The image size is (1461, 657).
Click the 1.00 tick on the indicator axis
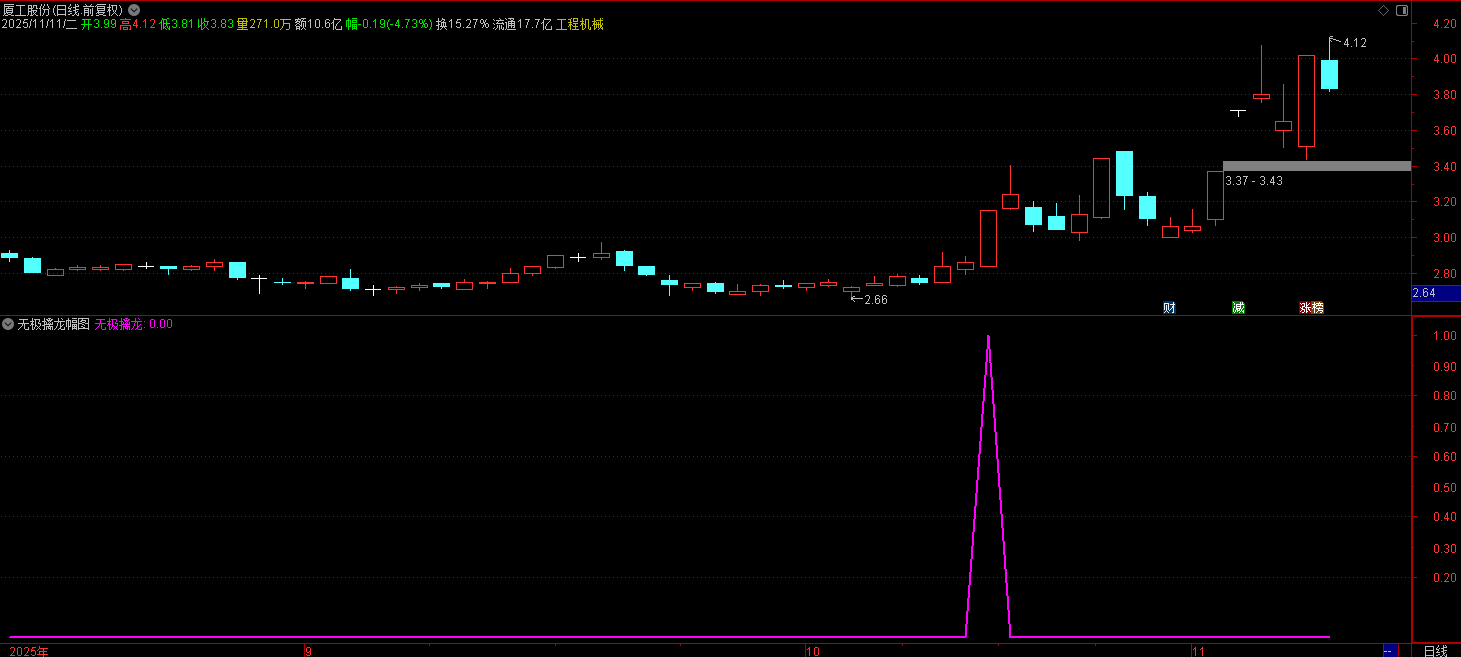1443,336
